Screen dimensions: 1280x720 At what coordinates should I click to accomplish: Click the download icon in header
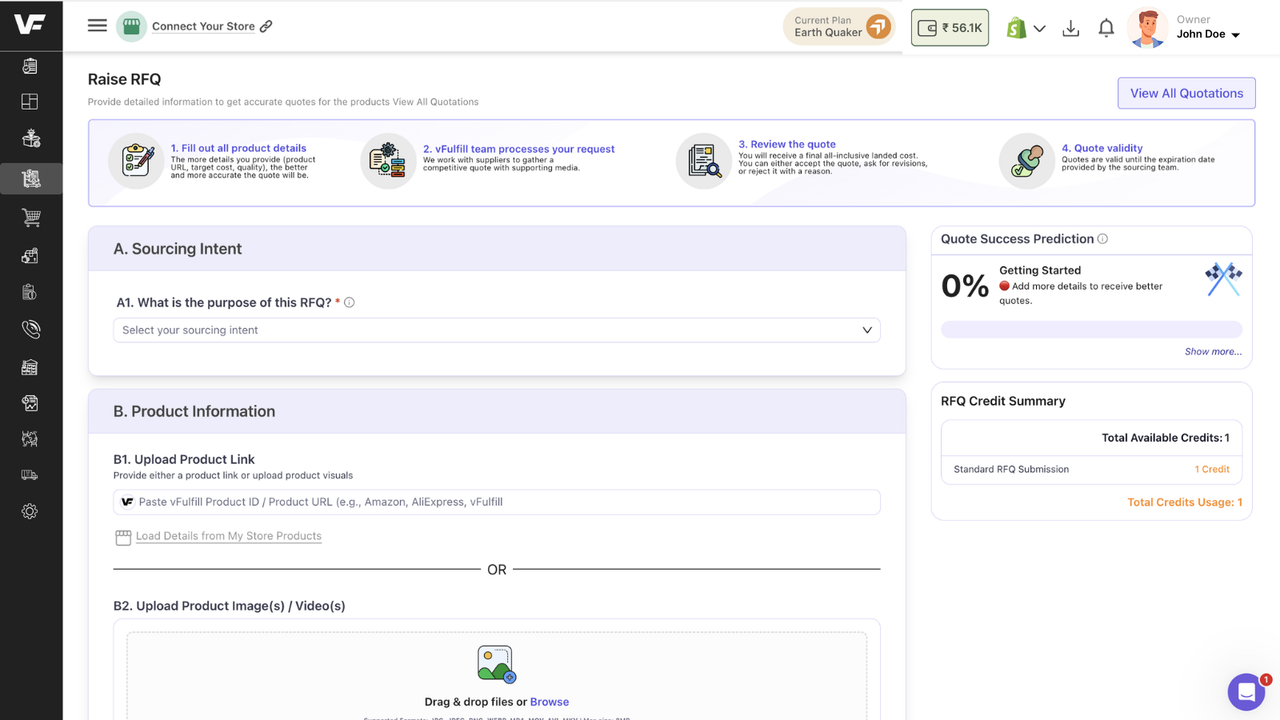[1070, 28]
